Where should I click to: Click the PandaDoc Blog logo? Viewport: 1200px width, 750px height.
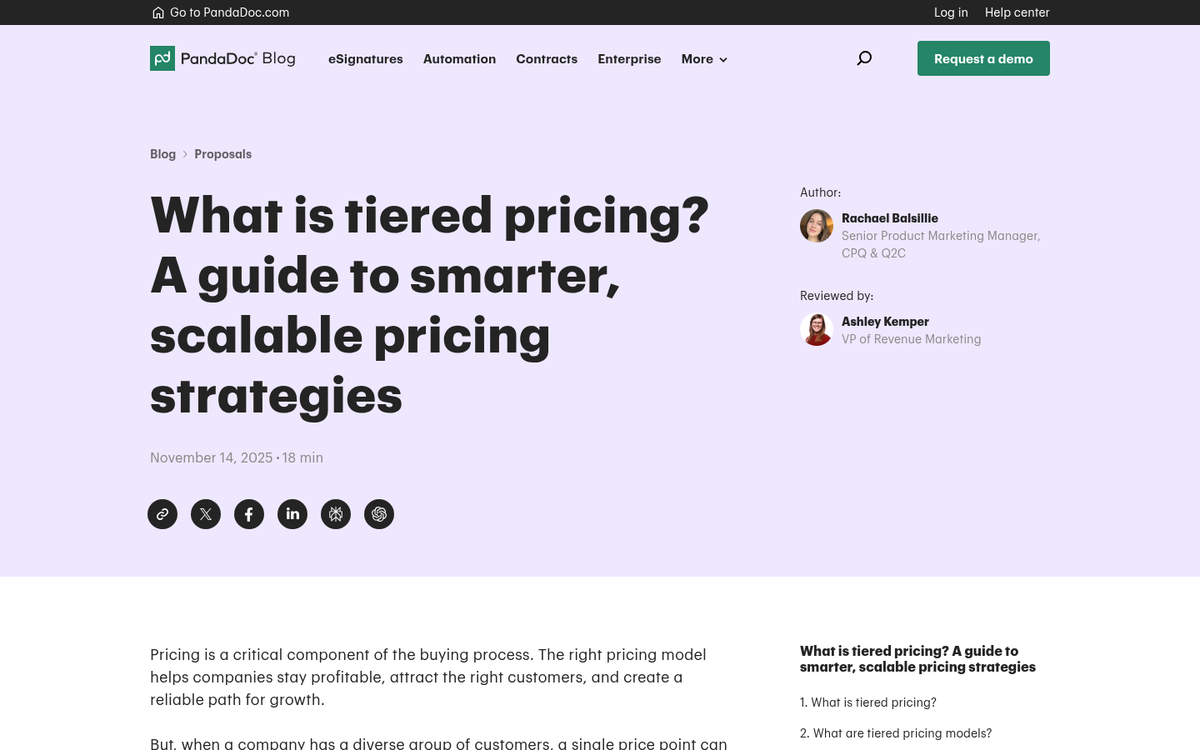pos(222,58)
